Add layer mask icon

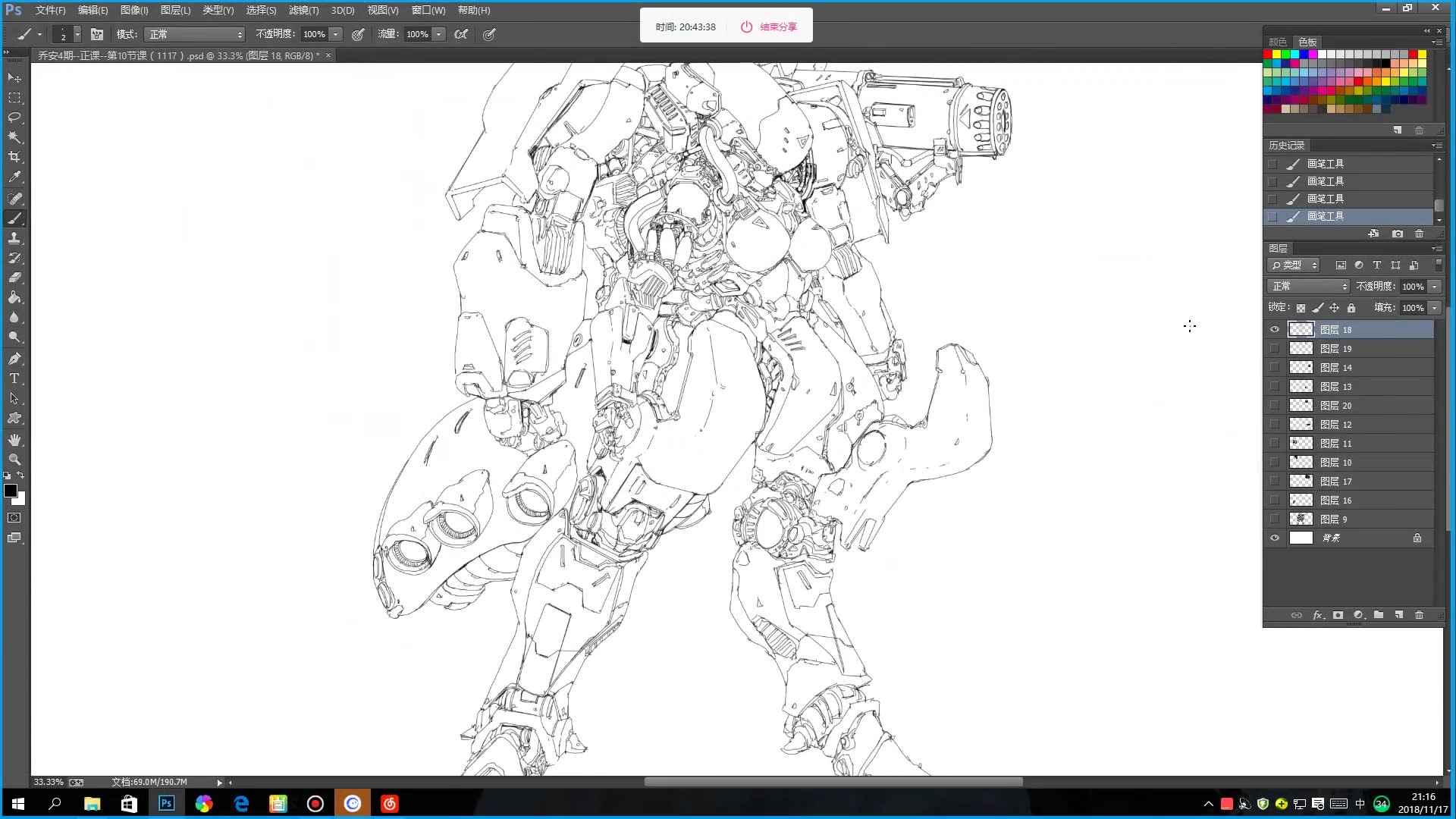pos(1338,615)
